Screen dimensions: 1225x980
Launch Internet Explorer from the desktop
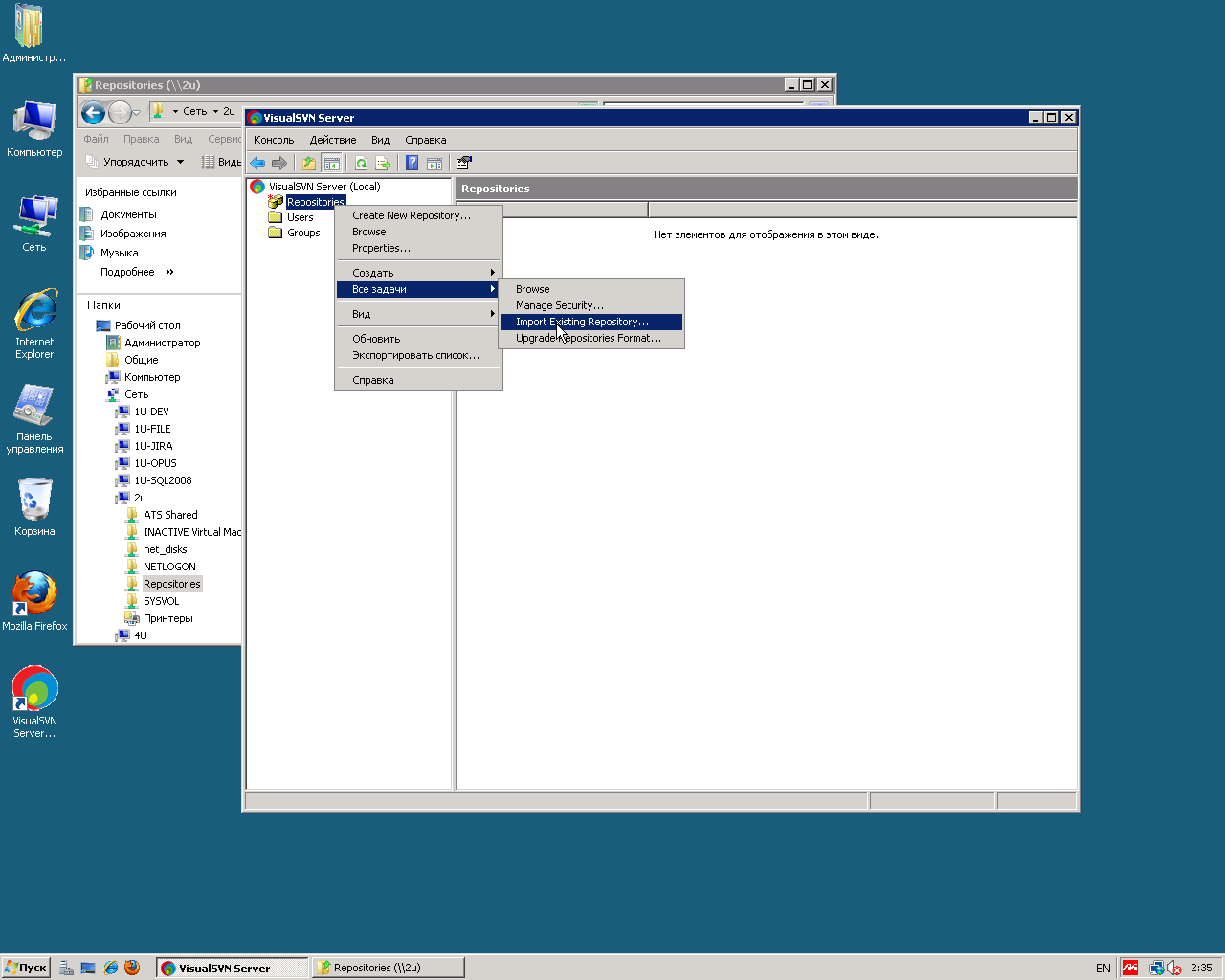point(34,323)
